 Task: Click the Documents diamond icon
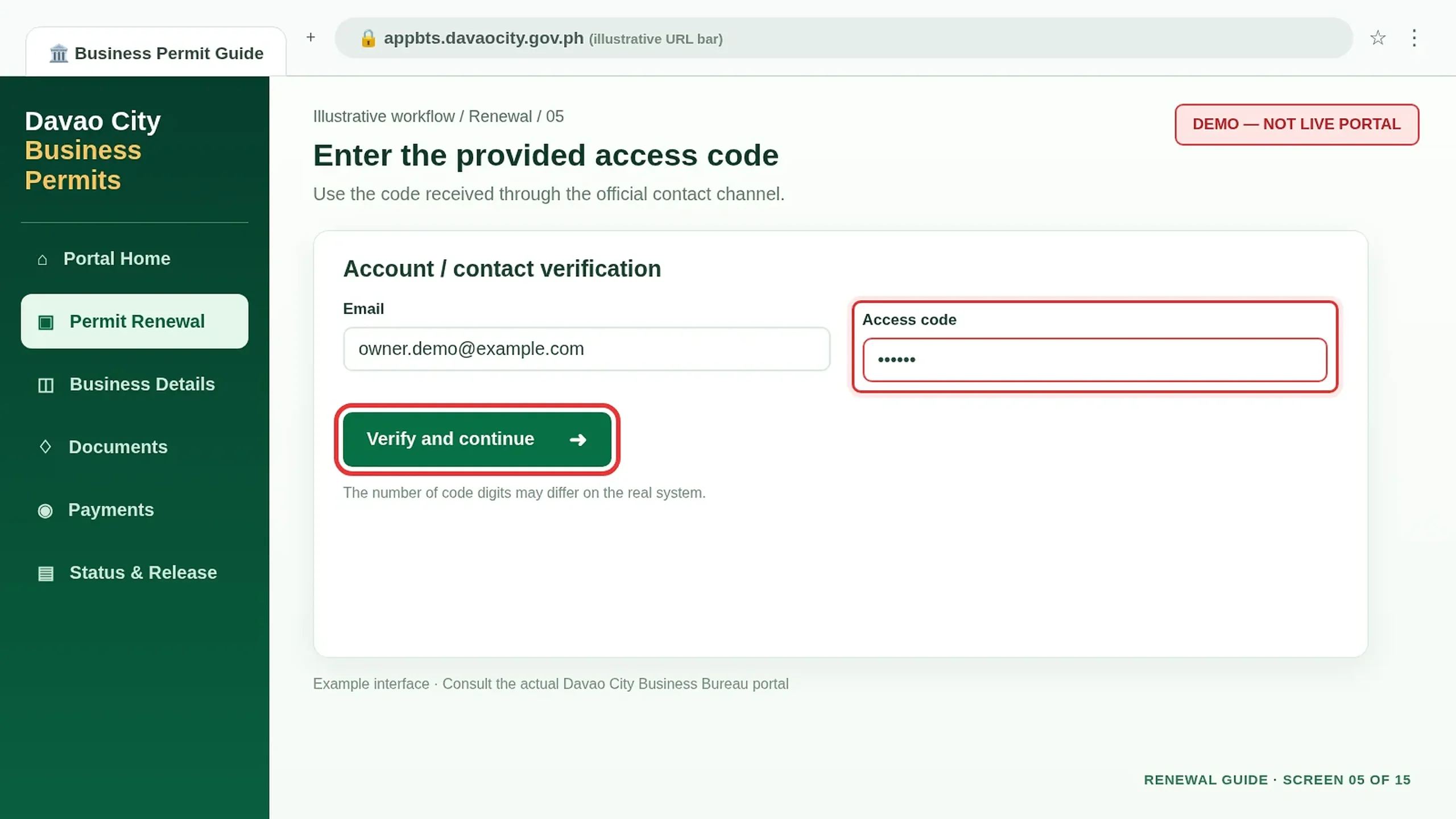point(45,447)
